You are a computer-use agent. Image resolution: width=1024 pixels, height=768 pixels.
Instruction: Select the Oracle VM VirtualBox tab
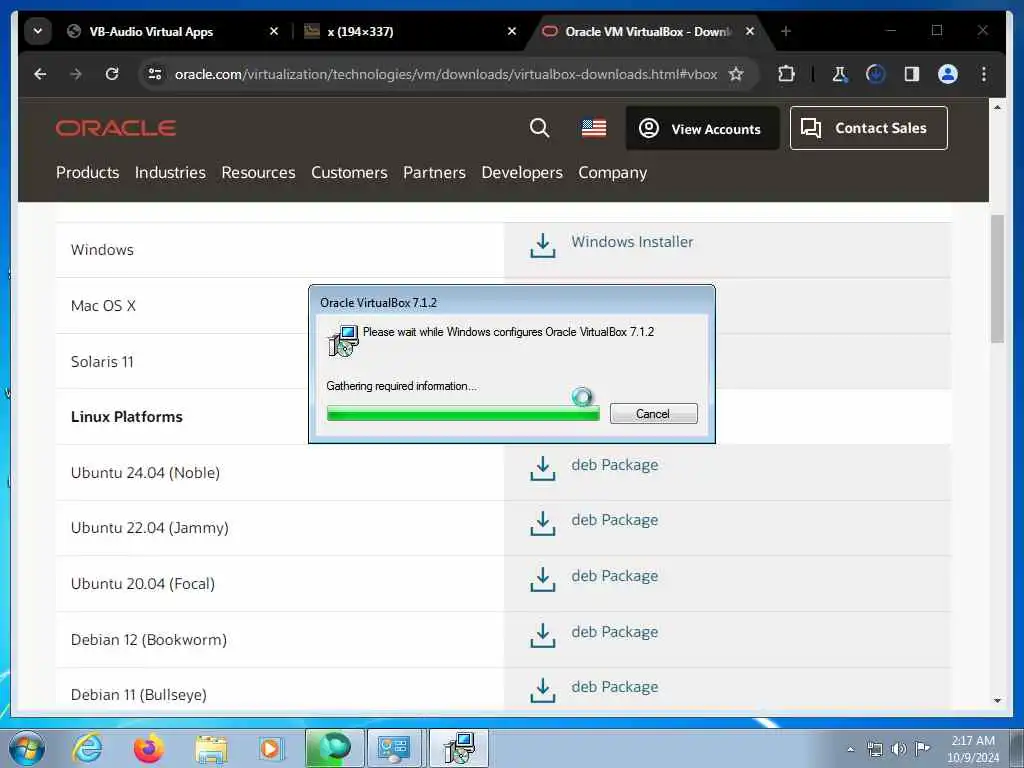[x=648, y=31]
